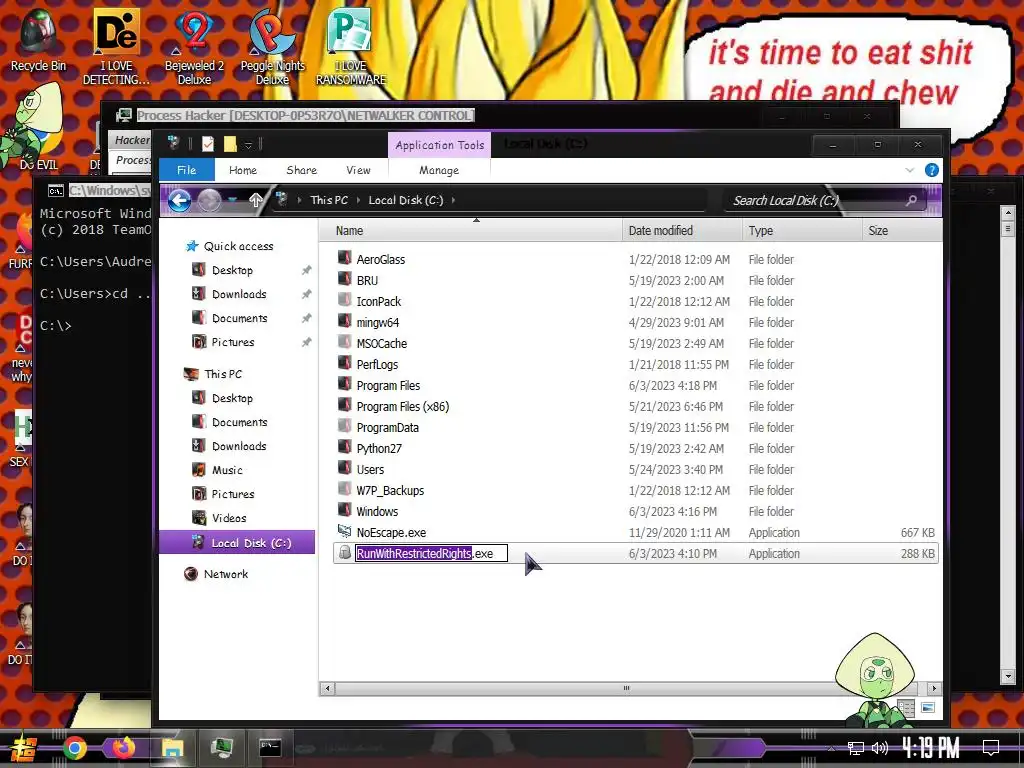Open the Peggle Nights Deluxe shortcut

(x=272, y=46)
